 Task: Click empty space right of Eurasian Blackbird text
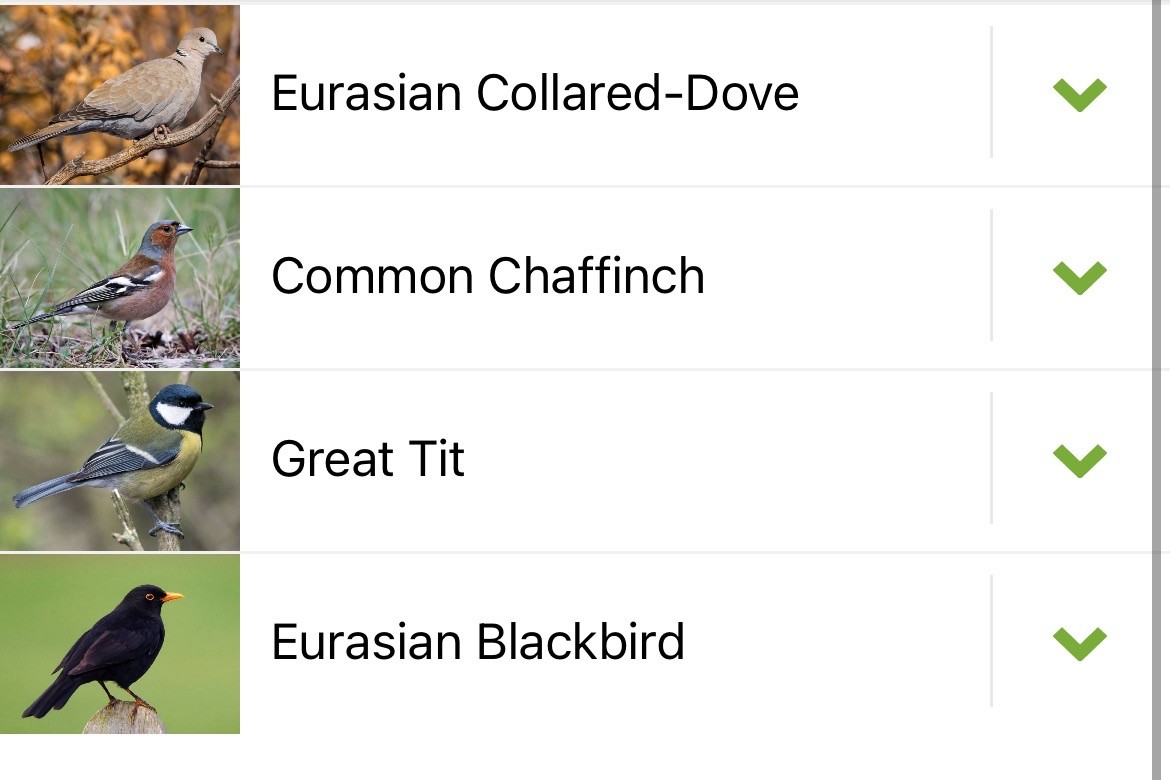[836, 643]
